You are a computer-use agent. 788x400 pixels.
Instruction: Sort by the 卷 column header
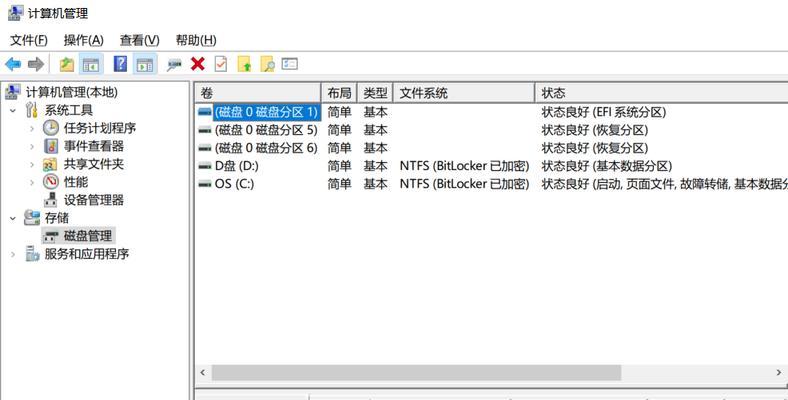[258, 93]
